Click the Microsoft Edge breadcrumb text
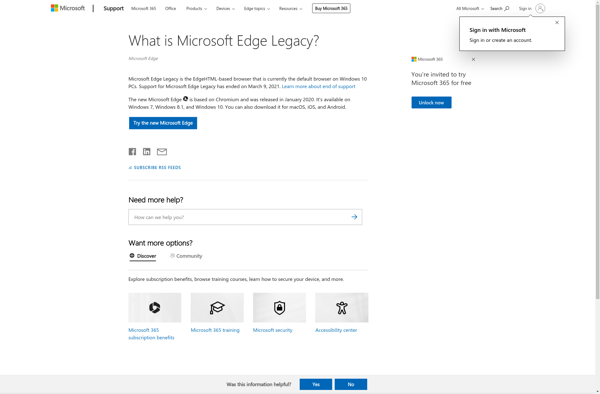 pos(143,59)
